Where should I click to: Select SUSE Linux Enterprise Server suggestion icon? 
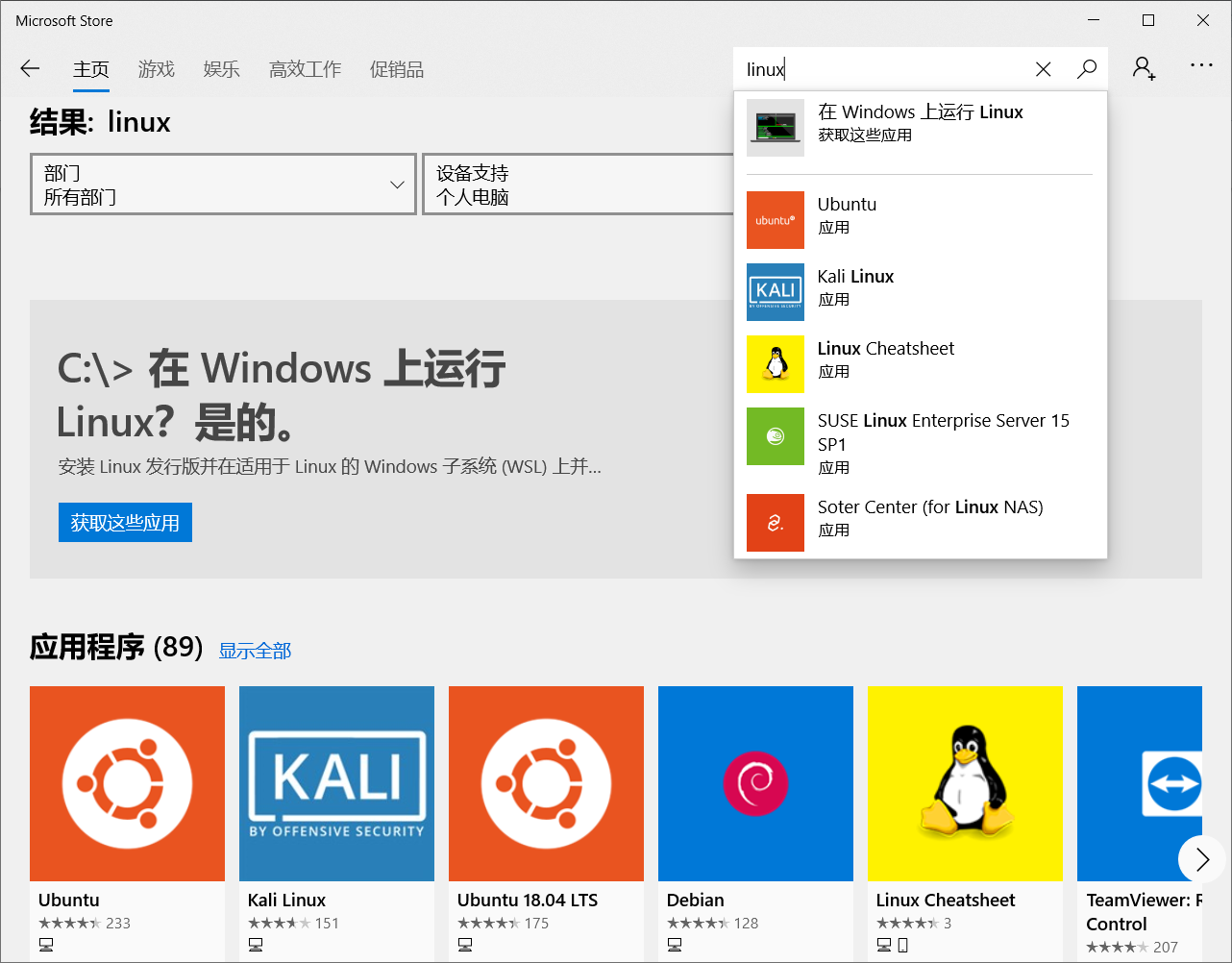click(776, 436)
